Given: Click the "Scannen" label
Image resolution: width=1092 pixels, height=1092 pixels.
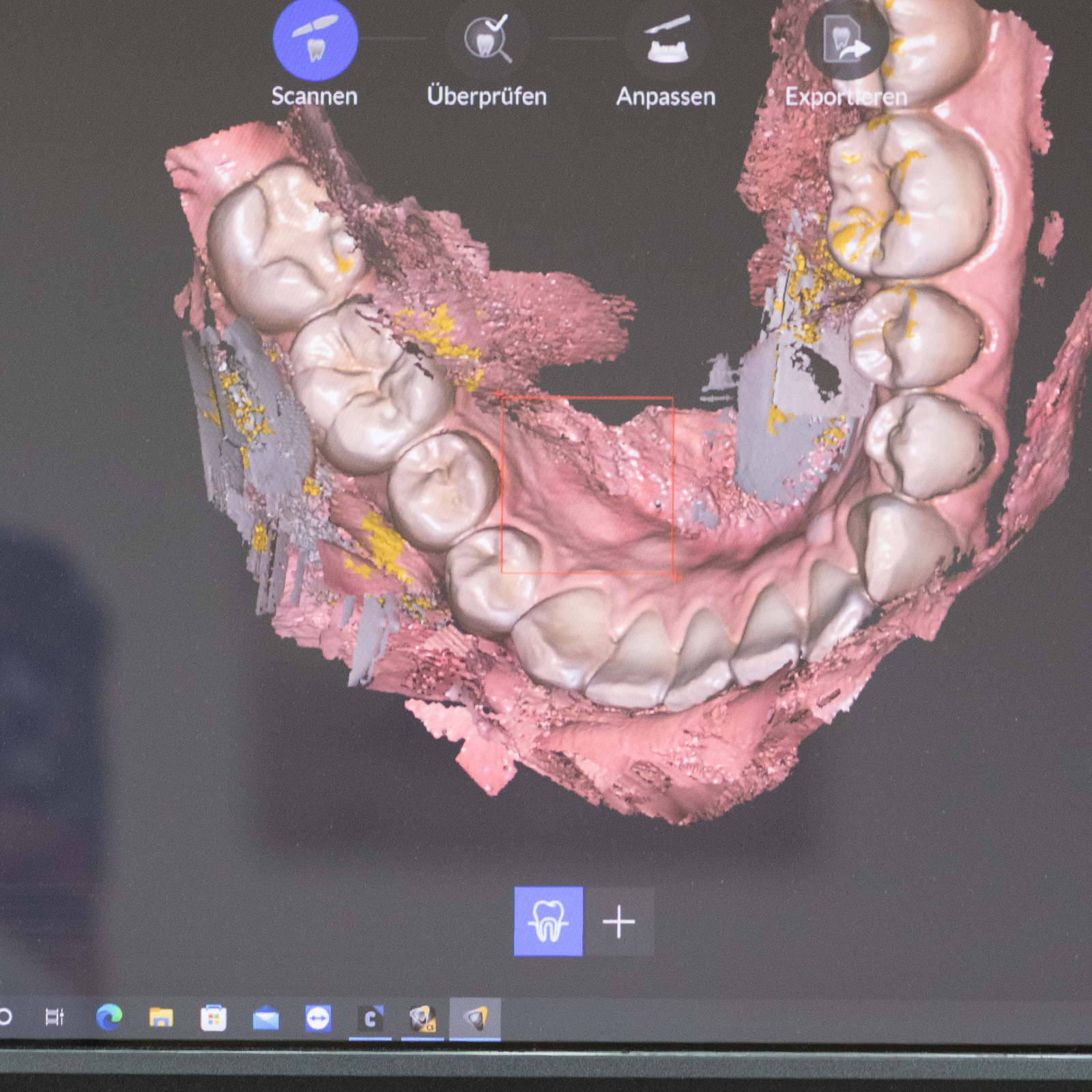Looking at the screenshot, I should [x=315, y=96].
